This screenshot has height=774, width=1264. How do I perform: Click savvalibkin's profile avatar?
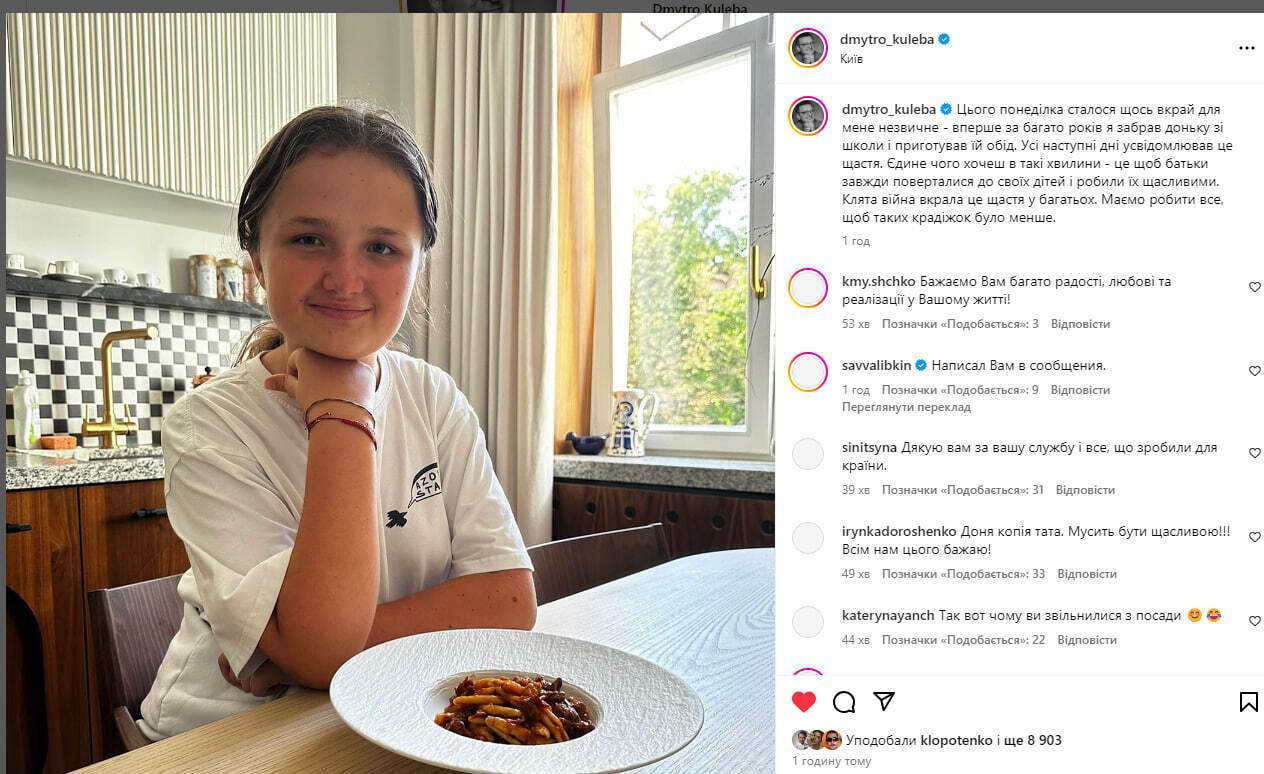coord(808,372)
